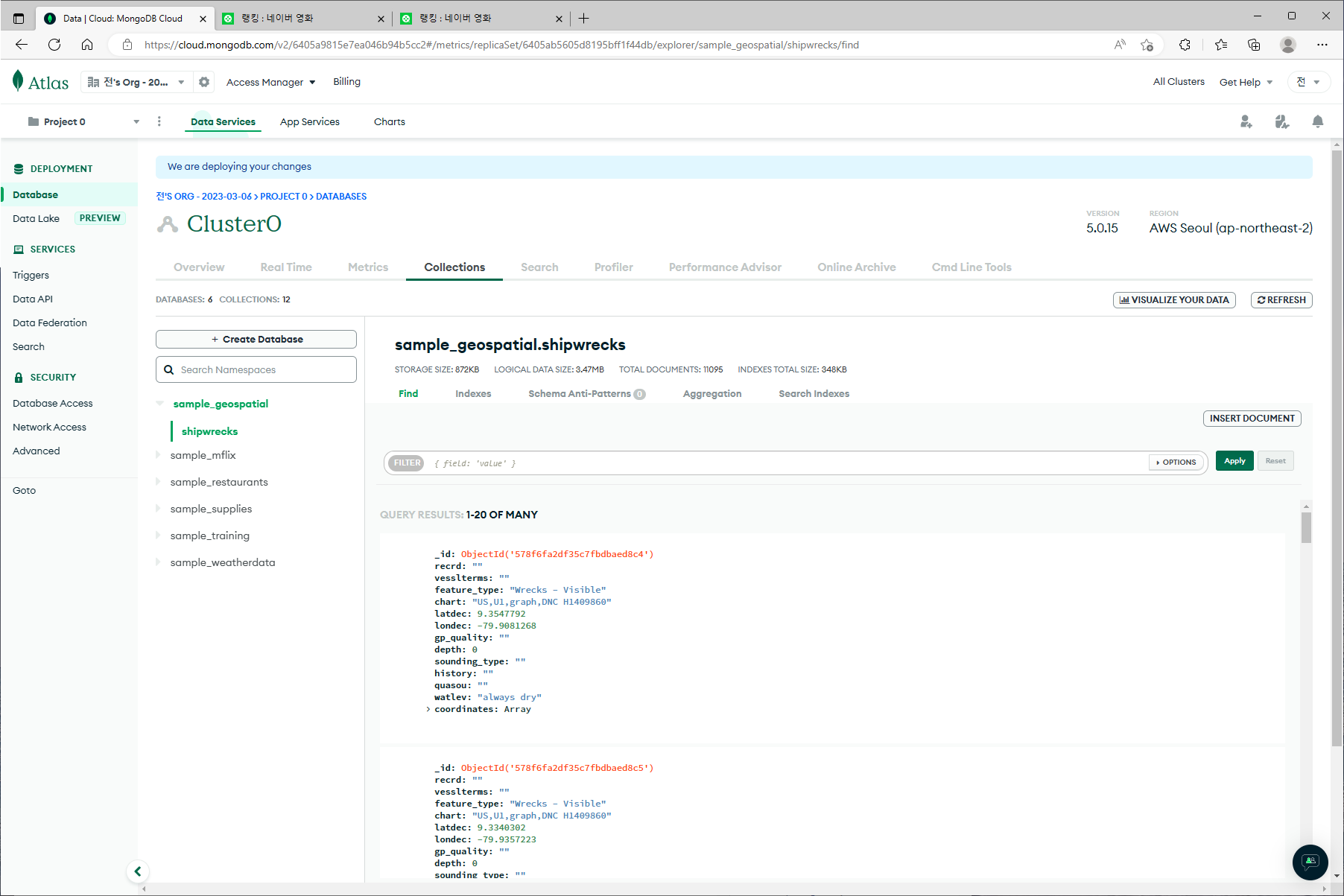Open the favorites list icon
The image size is (1344, 896).
point(1220,45)
